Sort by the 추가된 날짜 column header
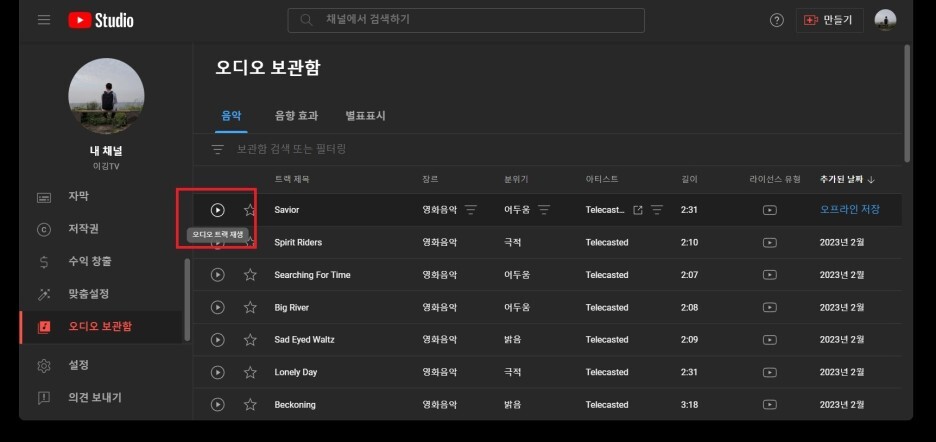936x442 pixels. (x=847, y=179)
